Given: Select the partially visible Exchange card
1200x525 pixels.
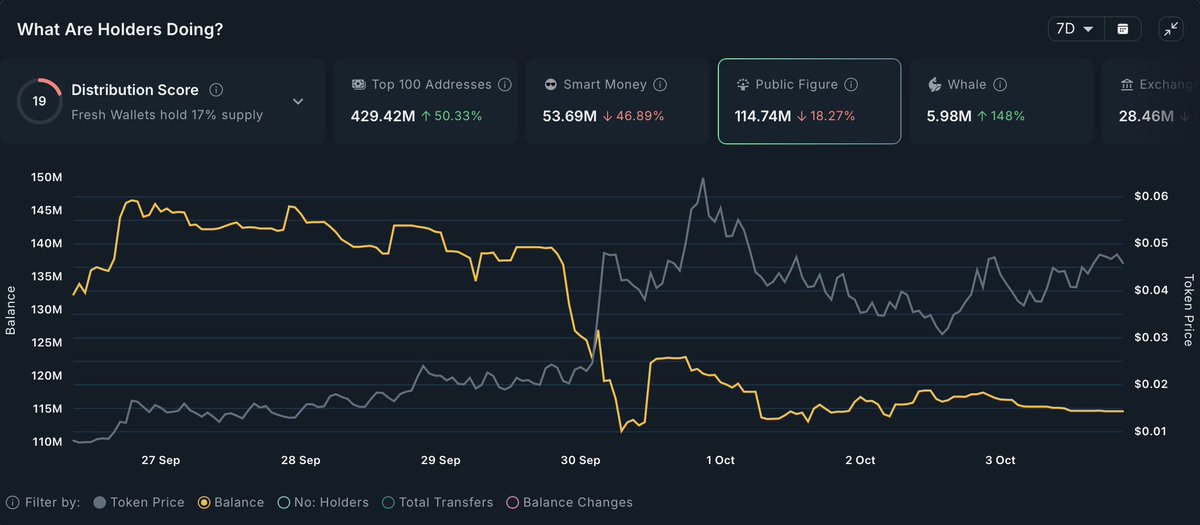Looking at the screenshot, I should pyautogui.click(x=1150, y=101).
